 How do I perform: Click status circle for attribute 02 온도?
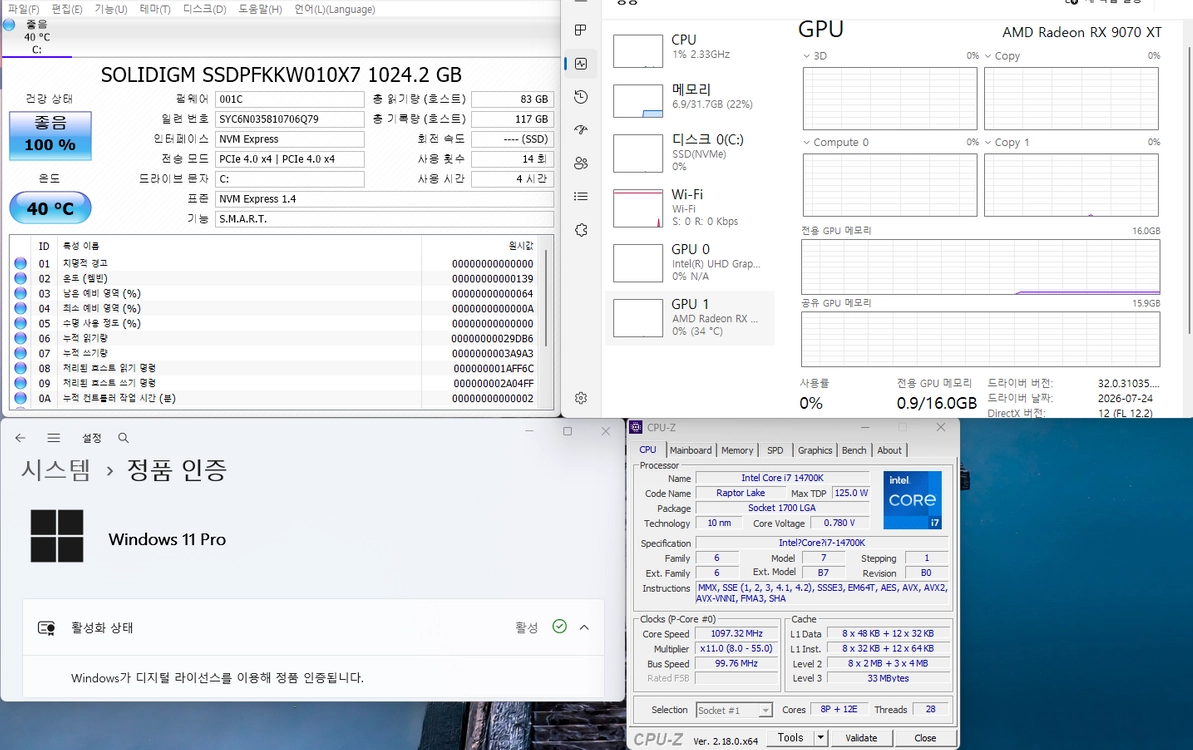click(21, 278)
